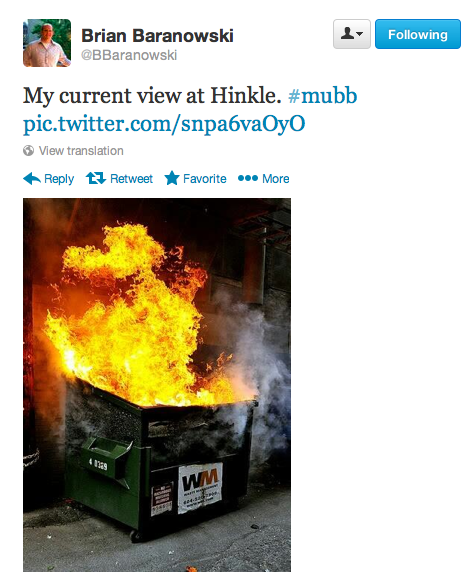Mark tweet using the Favorite label
Image resolution: width=475 pixels, height=586 pixels.
205,179
